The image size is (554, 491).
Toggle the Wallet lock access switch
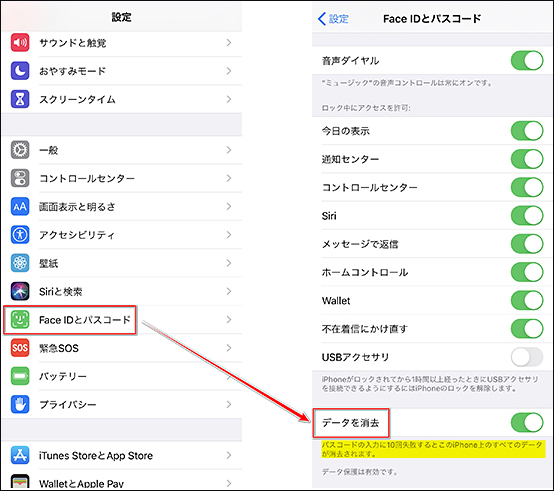527,300
